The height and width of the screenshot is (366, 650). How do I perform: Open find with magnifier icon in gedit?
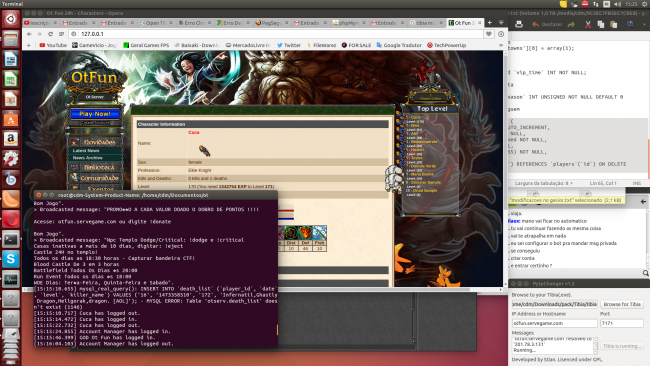(x=630, y=24)
